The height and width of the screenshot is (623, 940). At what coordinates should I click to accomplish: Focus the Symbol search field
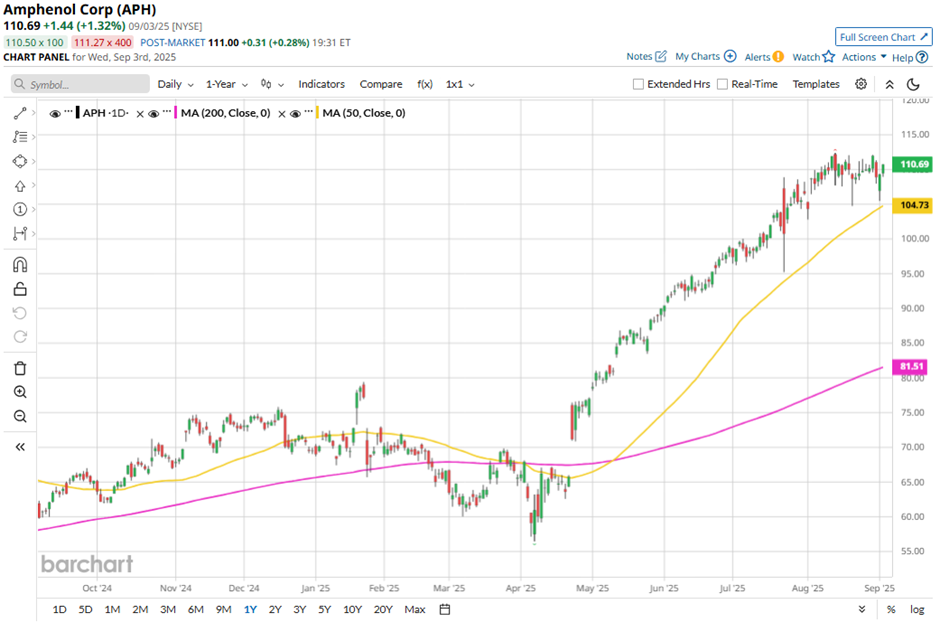pos(80,84)
